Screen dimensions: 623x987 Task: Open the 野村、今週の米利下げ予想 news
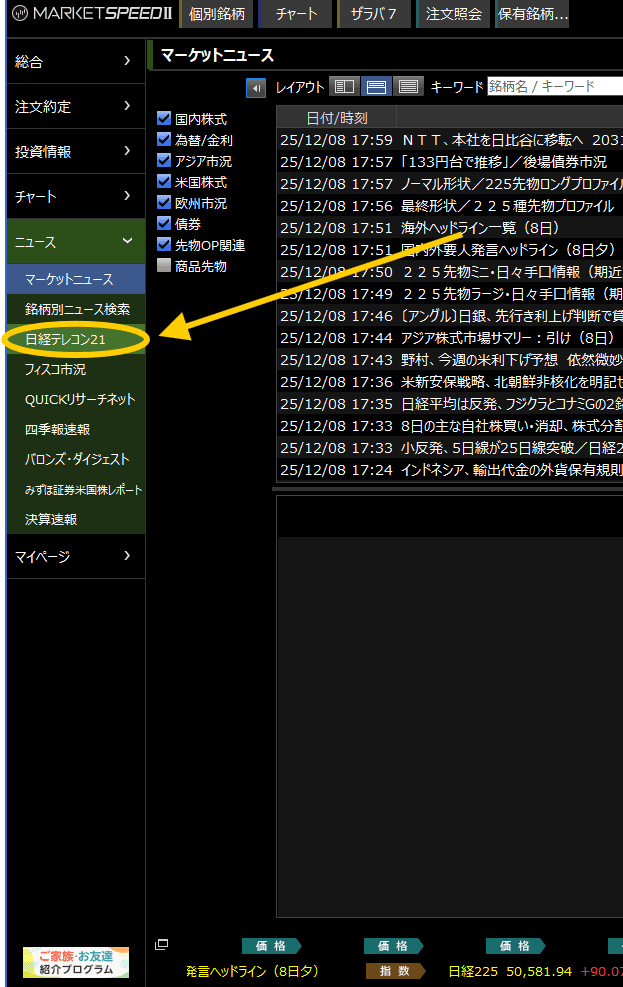coord(450,360)
